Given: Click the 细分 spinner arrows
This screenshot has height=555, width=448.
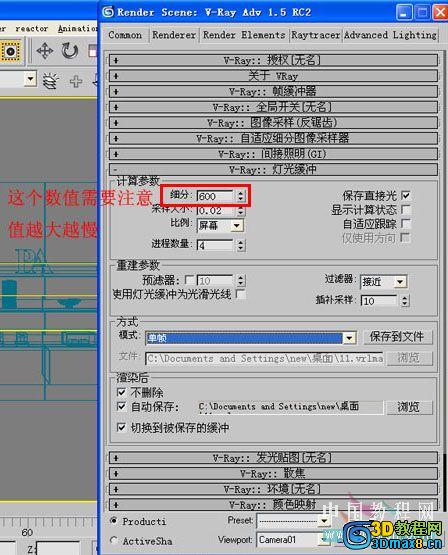Looking at the screenshot, I should 241,196.
